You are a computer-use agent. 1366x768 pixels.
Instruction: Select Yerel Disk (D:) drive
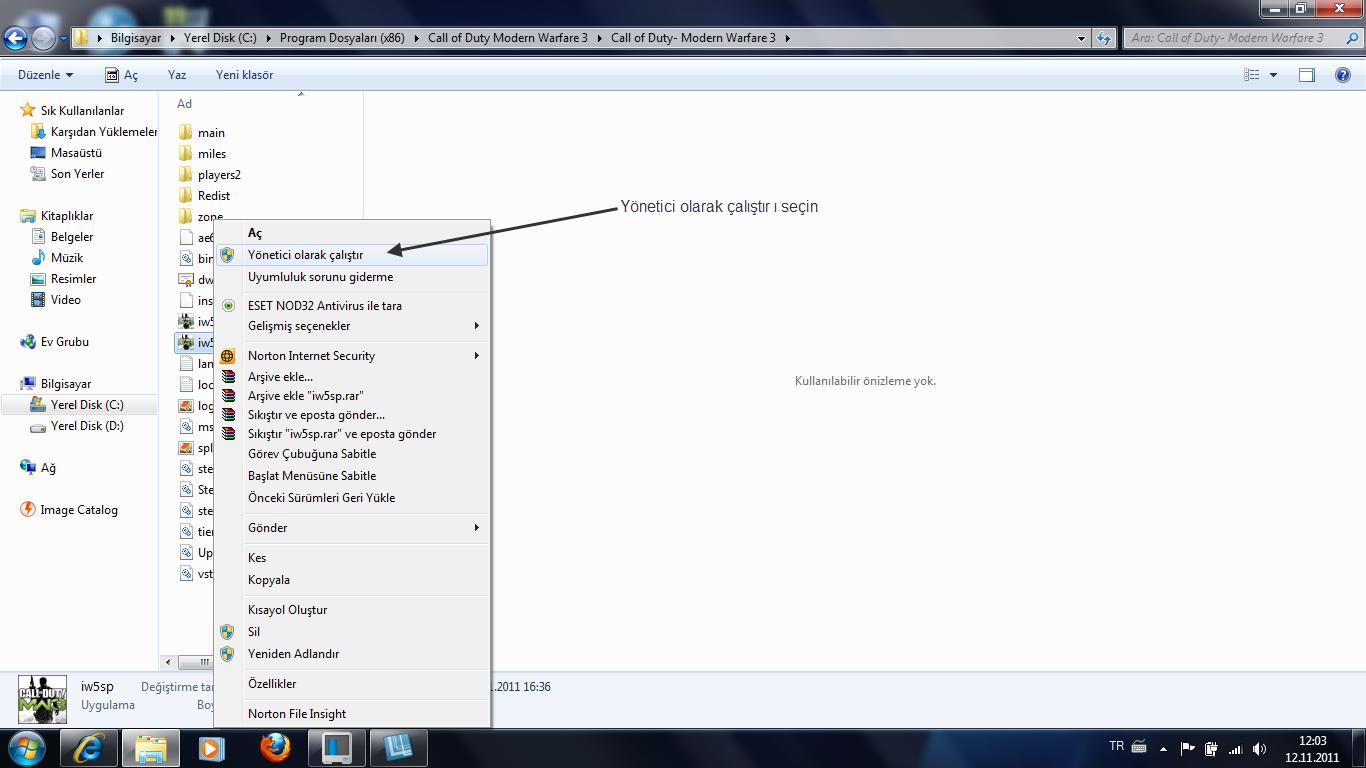77,426
